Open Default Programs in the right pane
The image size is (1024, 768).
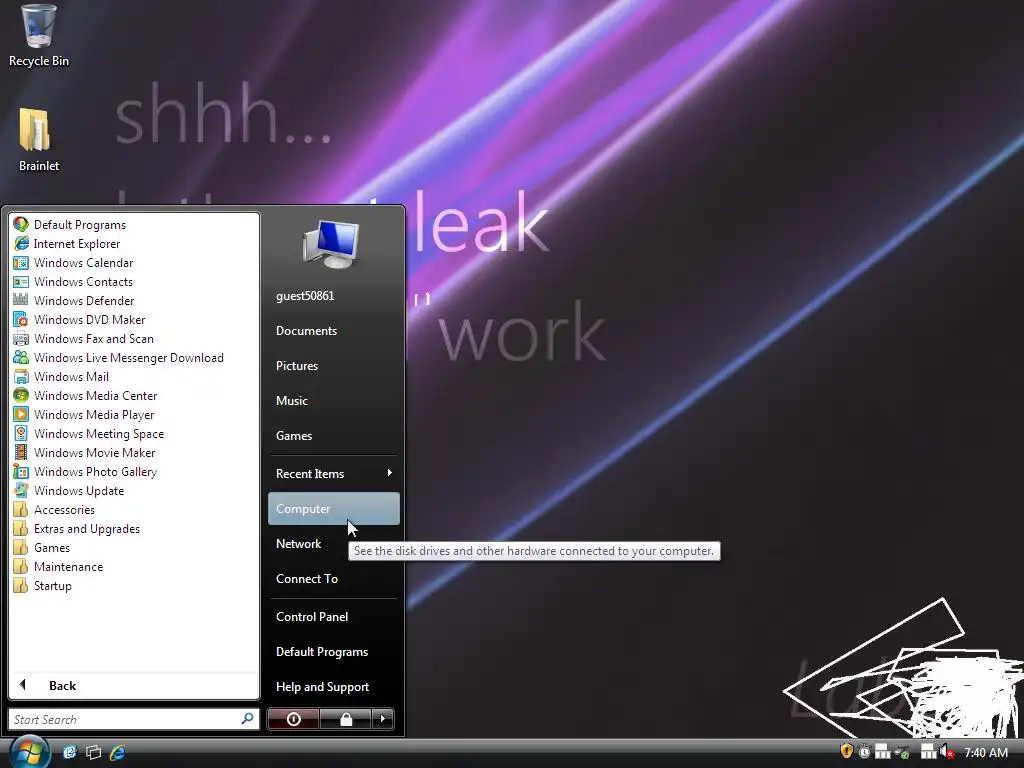tap(333, 652)
